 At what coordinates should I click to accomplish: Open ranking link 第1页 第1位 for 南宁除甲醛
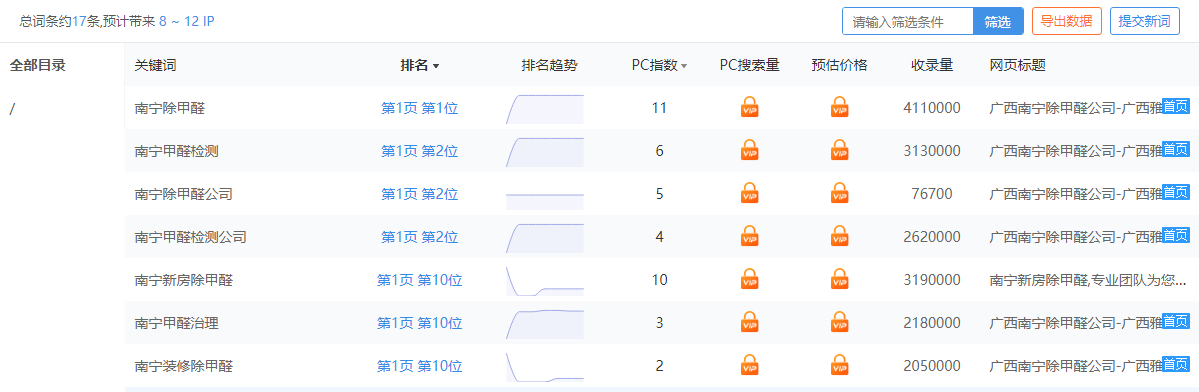click(420, 109)
